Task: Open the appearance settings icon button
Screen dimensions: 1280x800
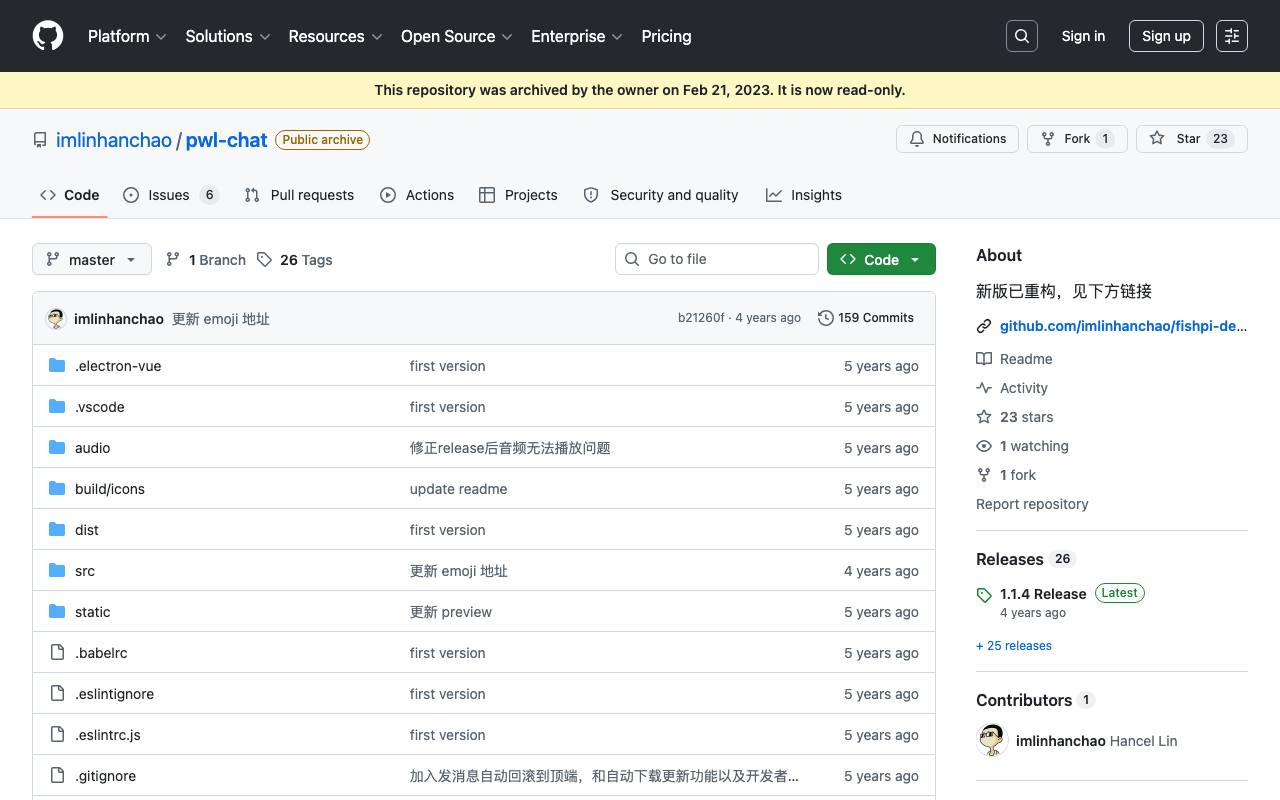Action: pyautogui.click(x=1232, y=36)
